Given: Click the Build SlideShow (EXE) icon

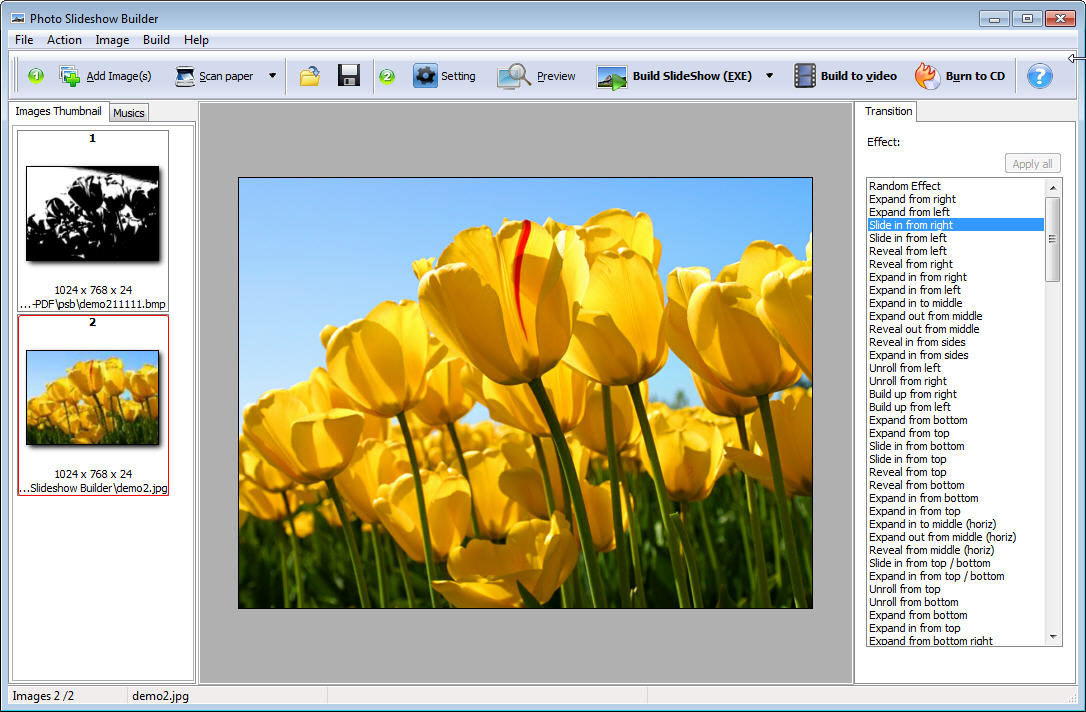Looking at the screenshot, I should 611,77.
